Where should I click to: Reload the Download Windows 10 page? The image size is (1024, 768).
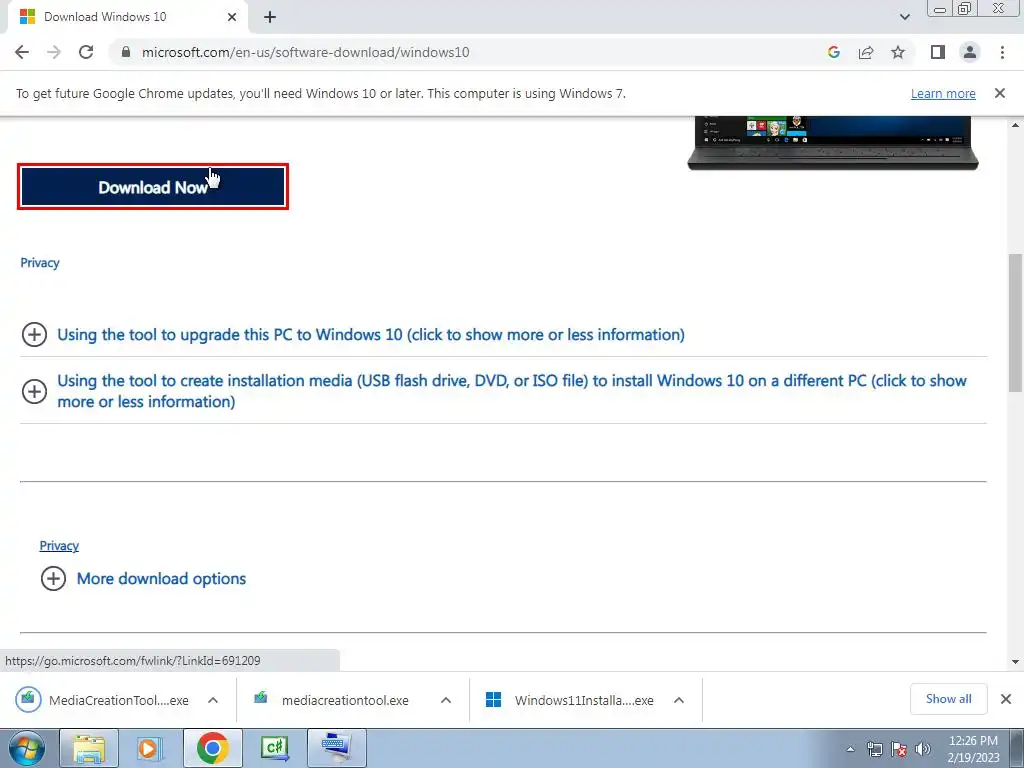point(86,52)
